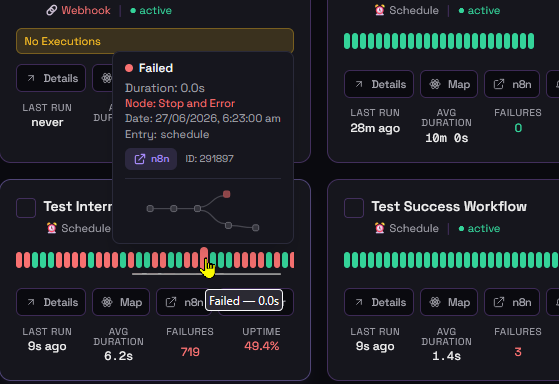This screenshot has height=384, width=559.
Task: Click the active status beside Webhook
Action: point(151,11)
